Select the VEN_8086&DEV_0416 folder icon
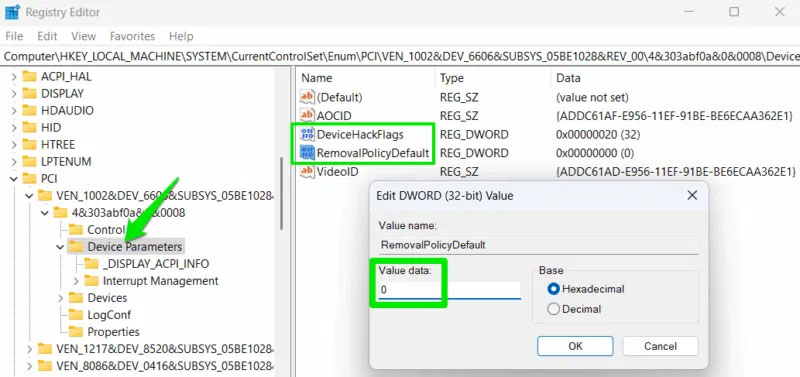Image resolution: width=800 pixels, height=377 pixels. coord(45,366)
